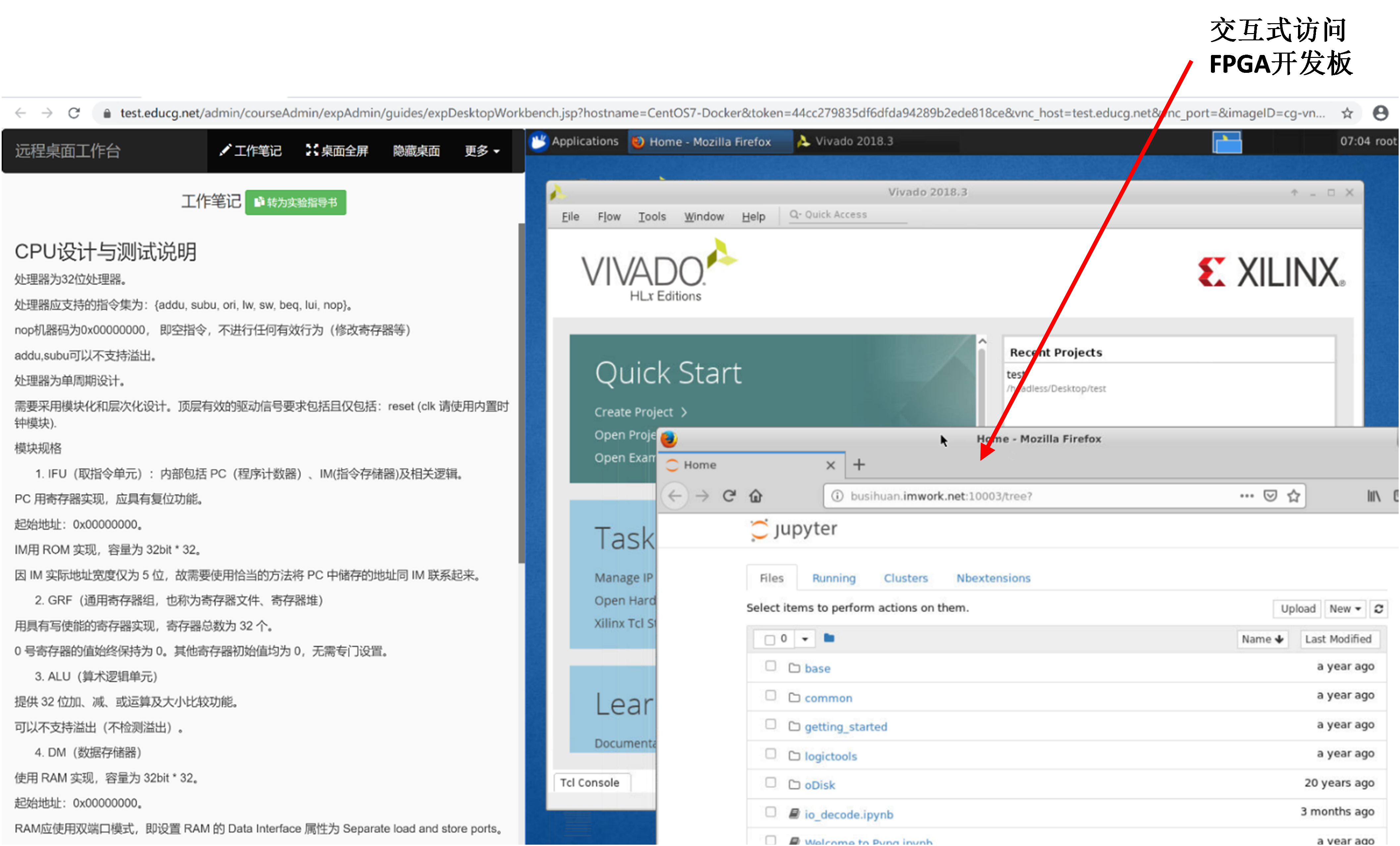Viewport: 1400px width, 846px height.
Task: Open selection dropdown caret beside 0
Action: click(805, 639)
